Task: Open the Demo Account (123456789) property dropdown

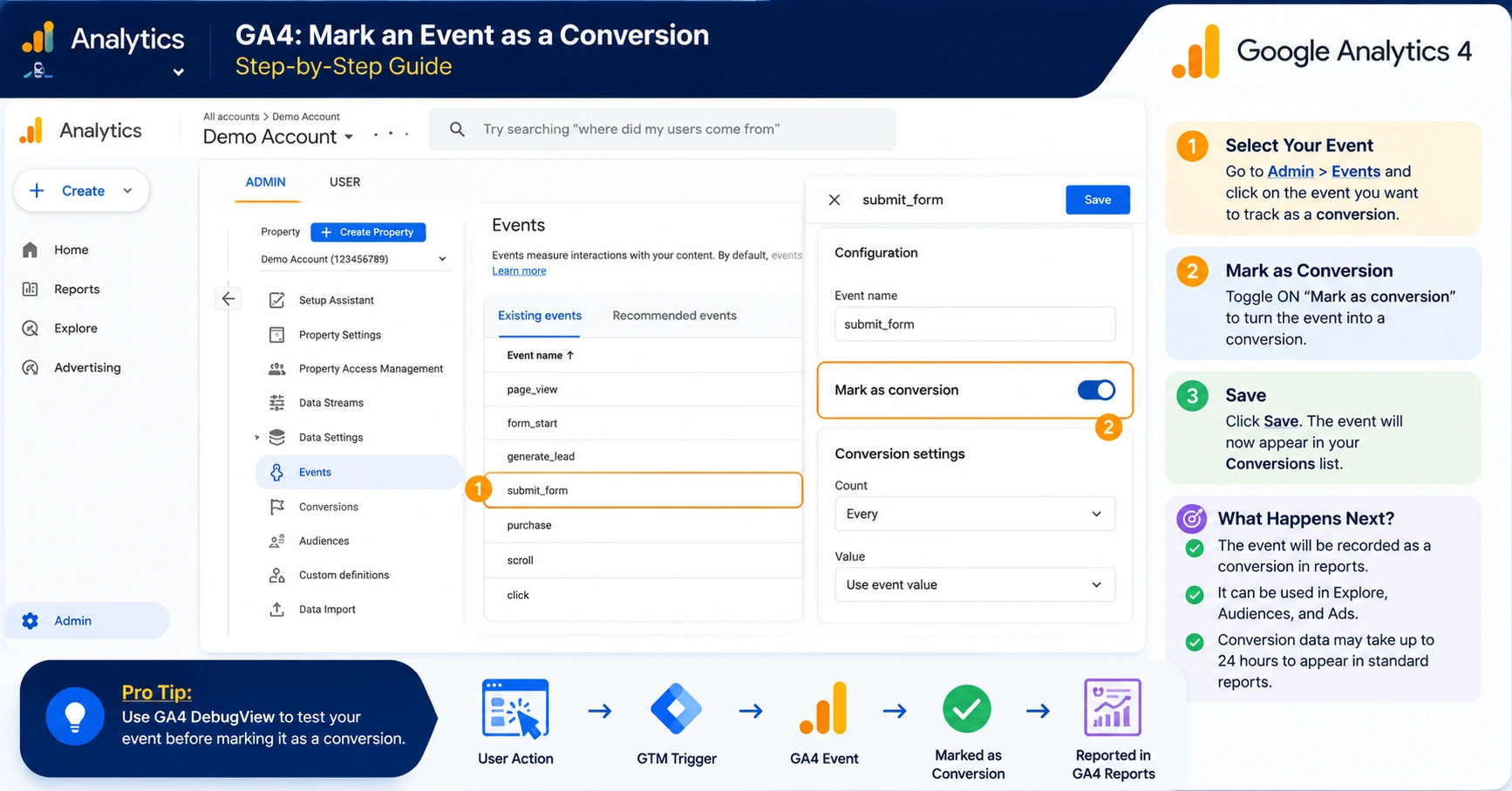Action: coord(354,259)
